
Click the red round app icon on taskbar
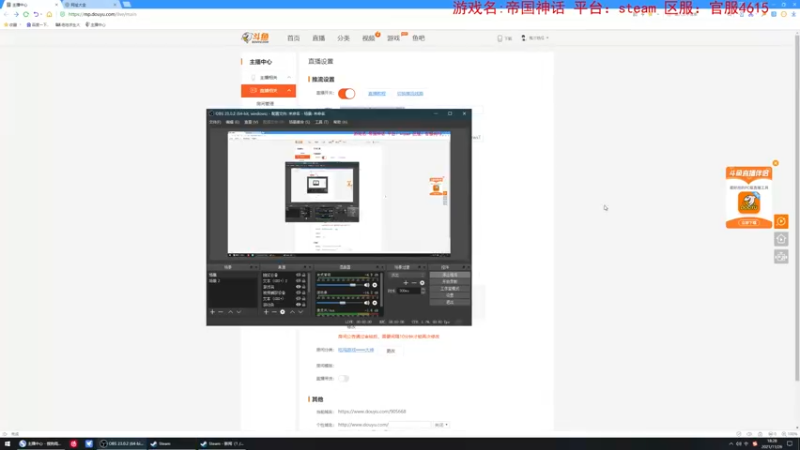[73, 444]
